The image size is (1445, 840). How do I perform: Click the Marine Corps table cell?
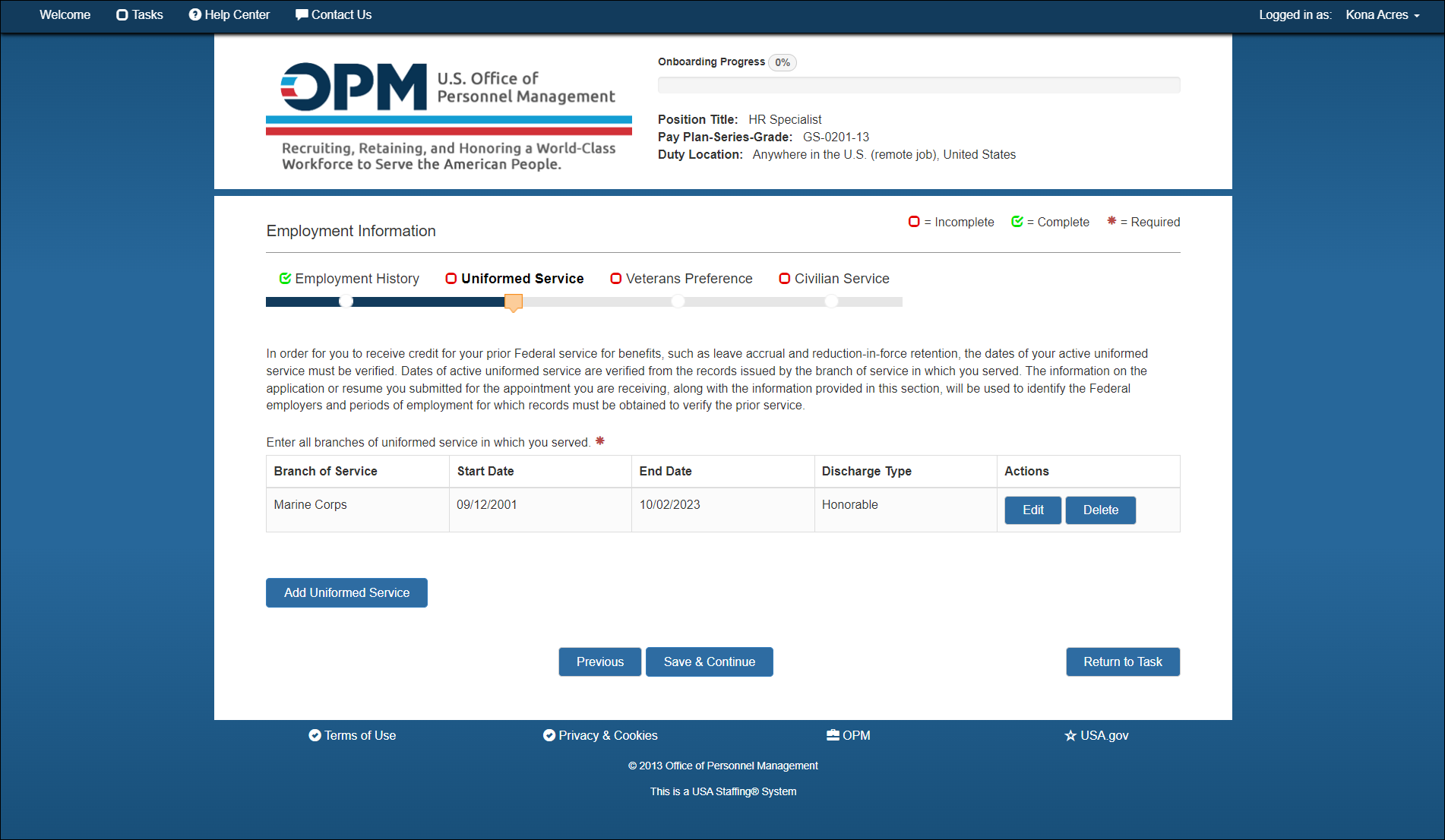(x=357, y=510)
